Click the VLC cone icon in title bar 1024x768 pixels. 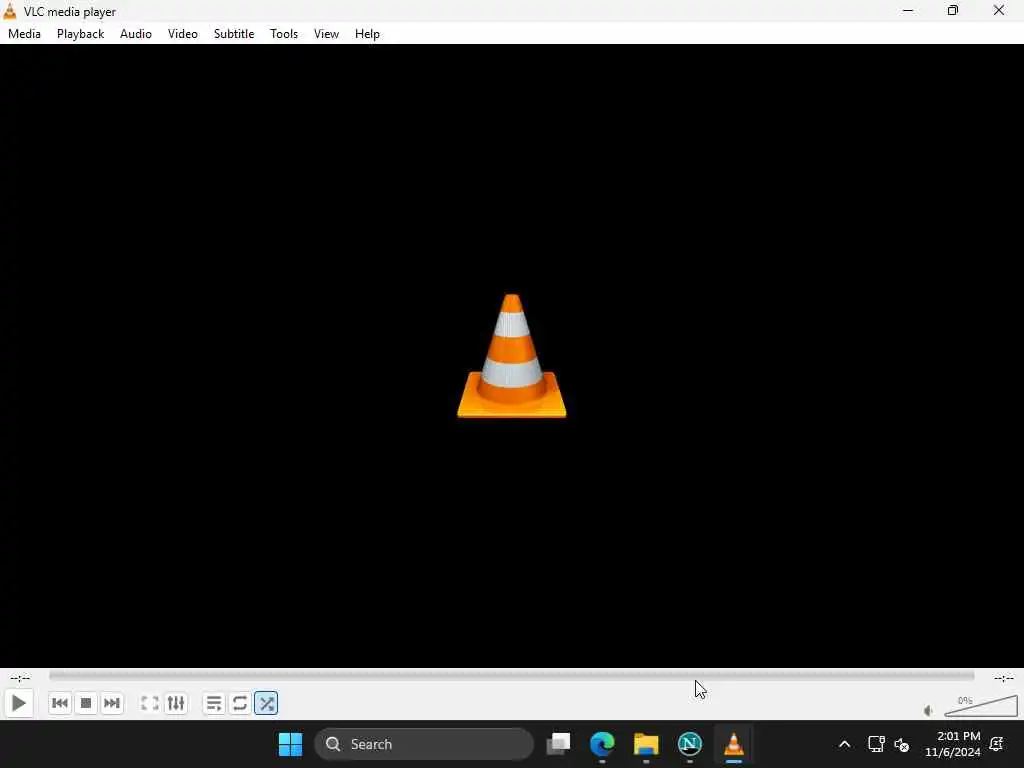10,11
